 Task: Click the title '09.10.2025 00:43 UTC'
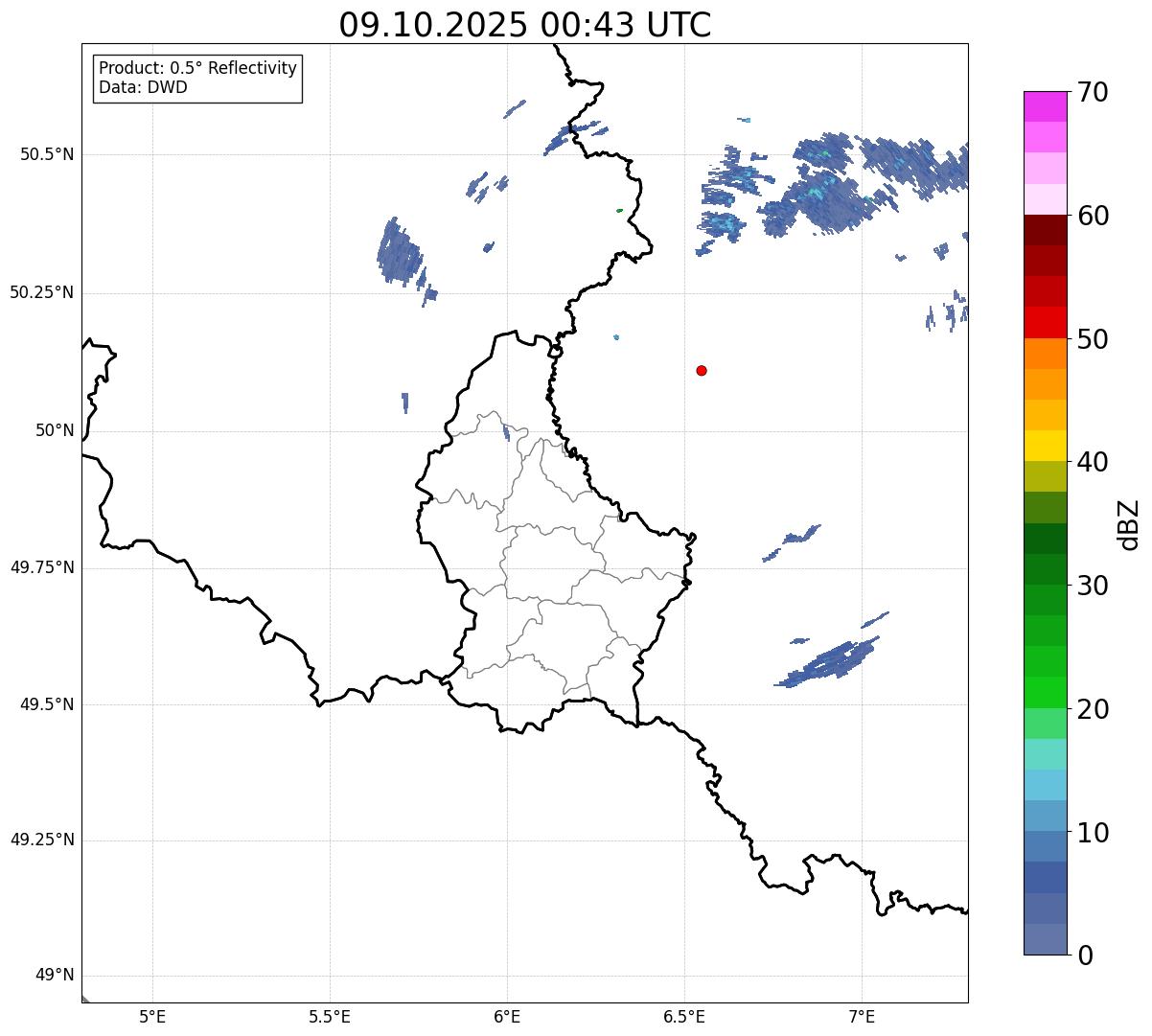pos(525,25)
